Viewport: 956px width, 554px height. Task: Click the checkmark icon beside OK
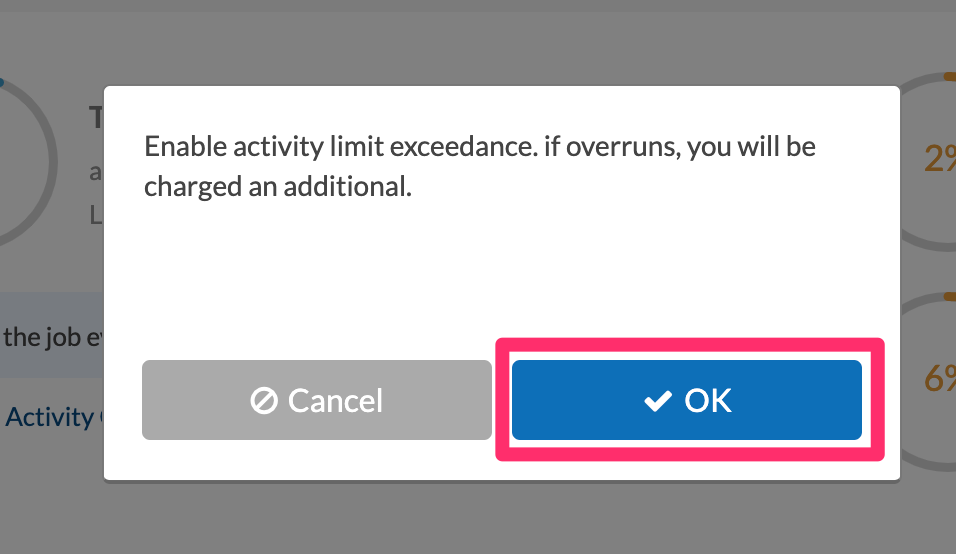(658, 401)
